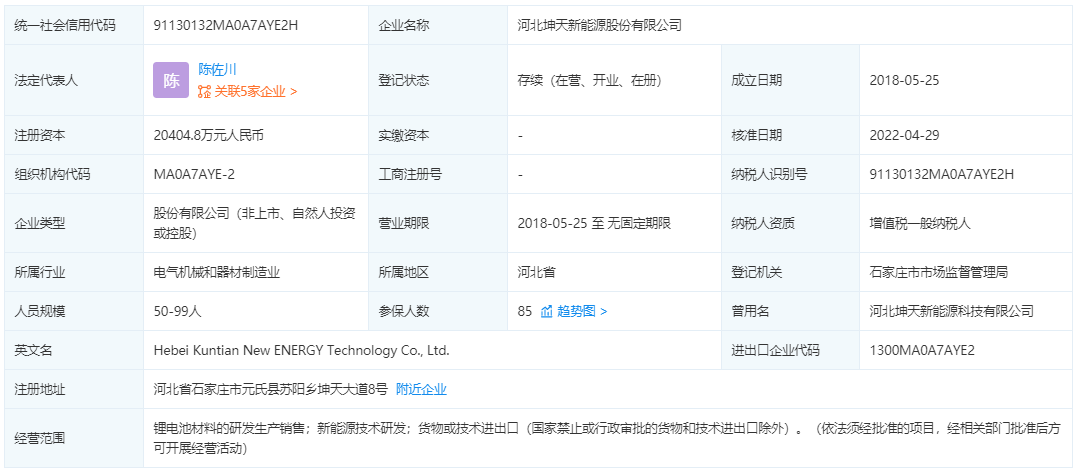Click the blue trend chart icon

(547, 311)
